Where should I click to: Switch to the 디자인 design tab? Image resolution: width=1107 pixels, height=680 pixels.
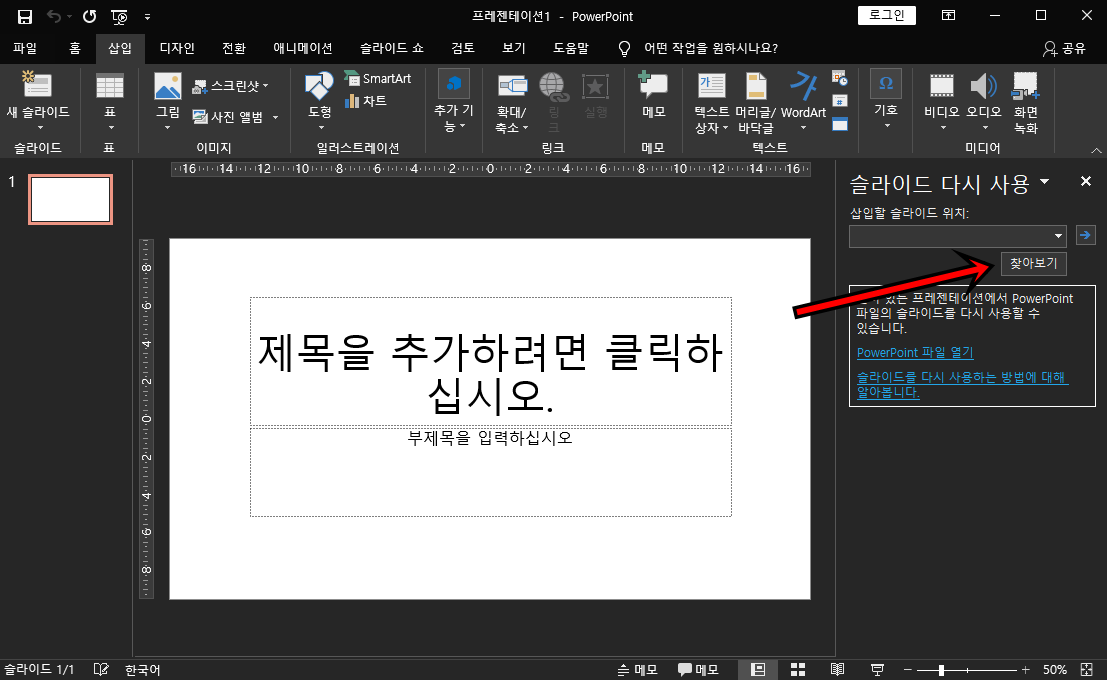pyautogui.click(x=176, y=48)
